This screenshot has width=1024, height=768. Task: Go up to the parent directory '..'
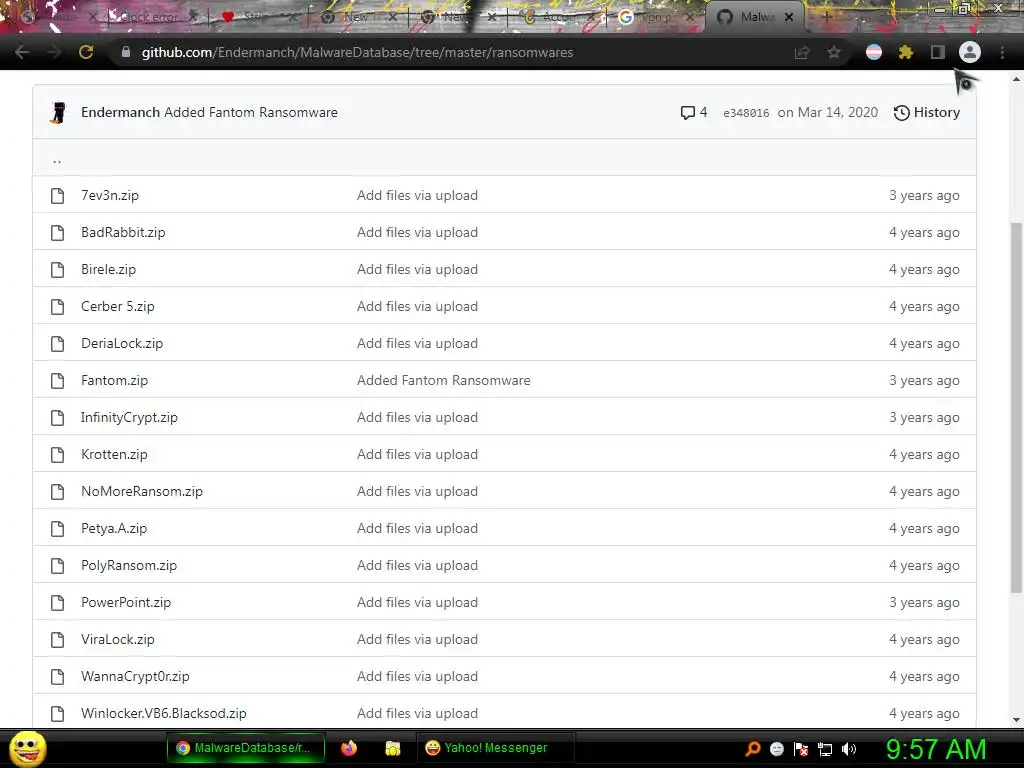(57, 159)
